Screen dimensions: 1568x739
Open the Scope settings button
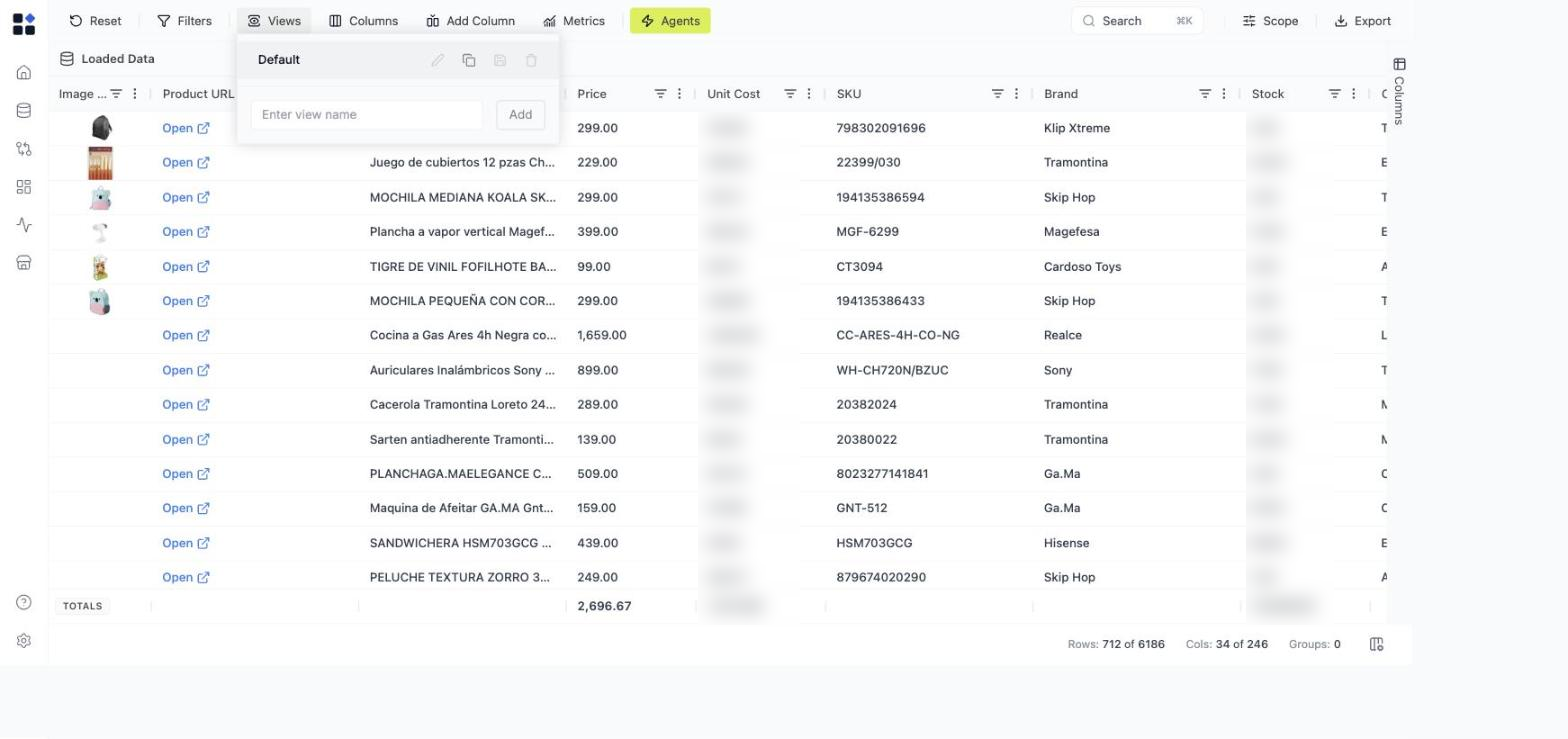pos(1270,21)
